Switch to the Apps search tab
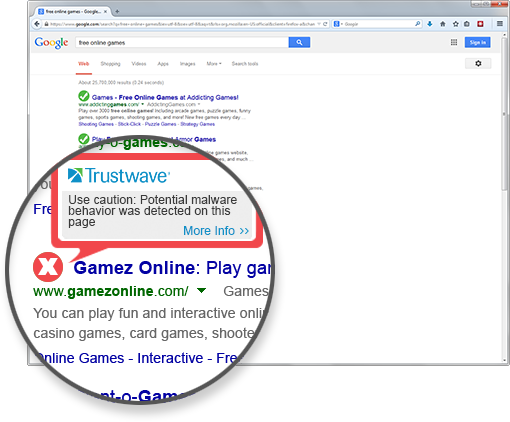The height and width of the screenshot is (422, 510). [163, 64]
